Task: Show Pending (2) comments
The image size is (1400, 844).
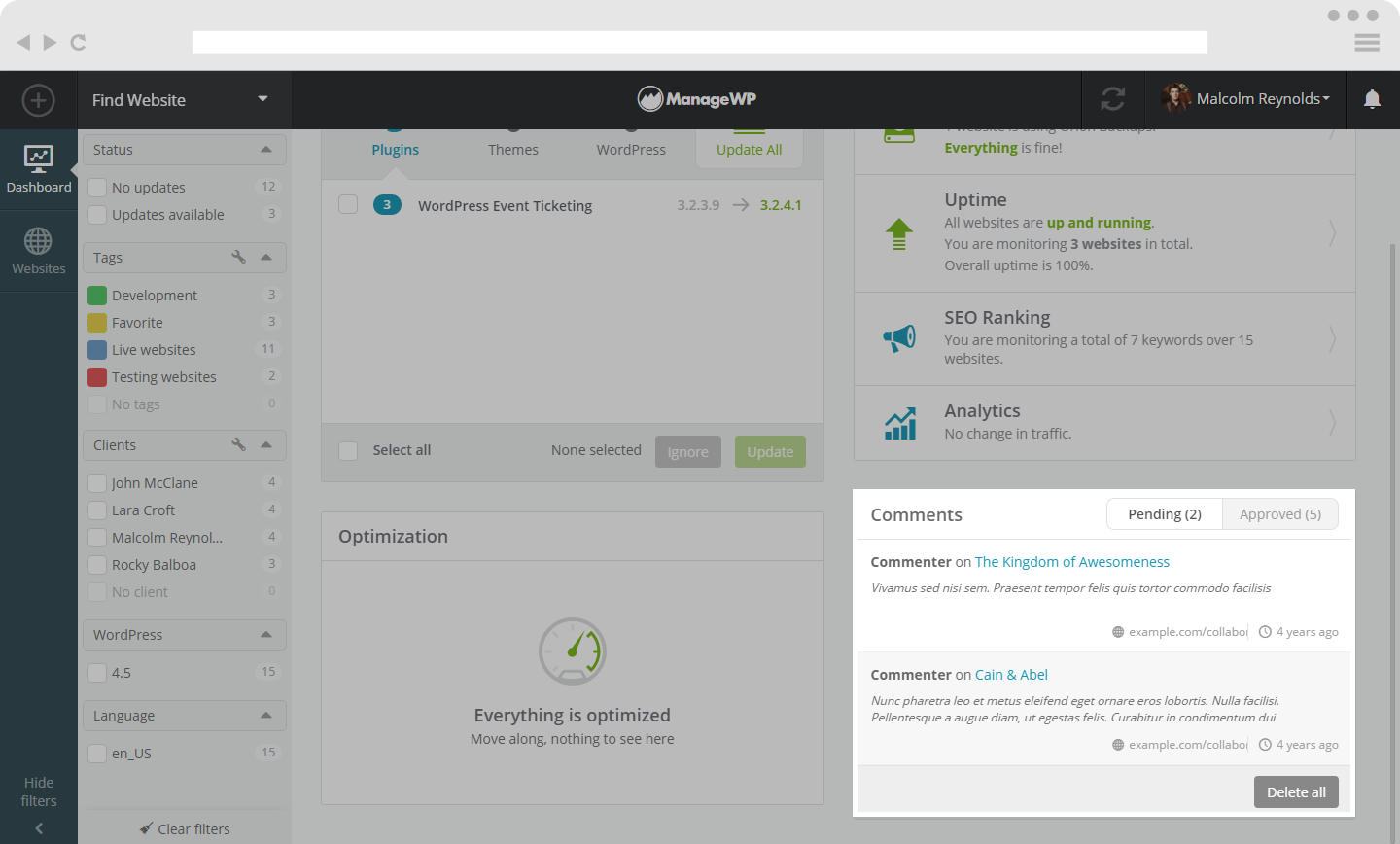Action: pos(1165,514)
